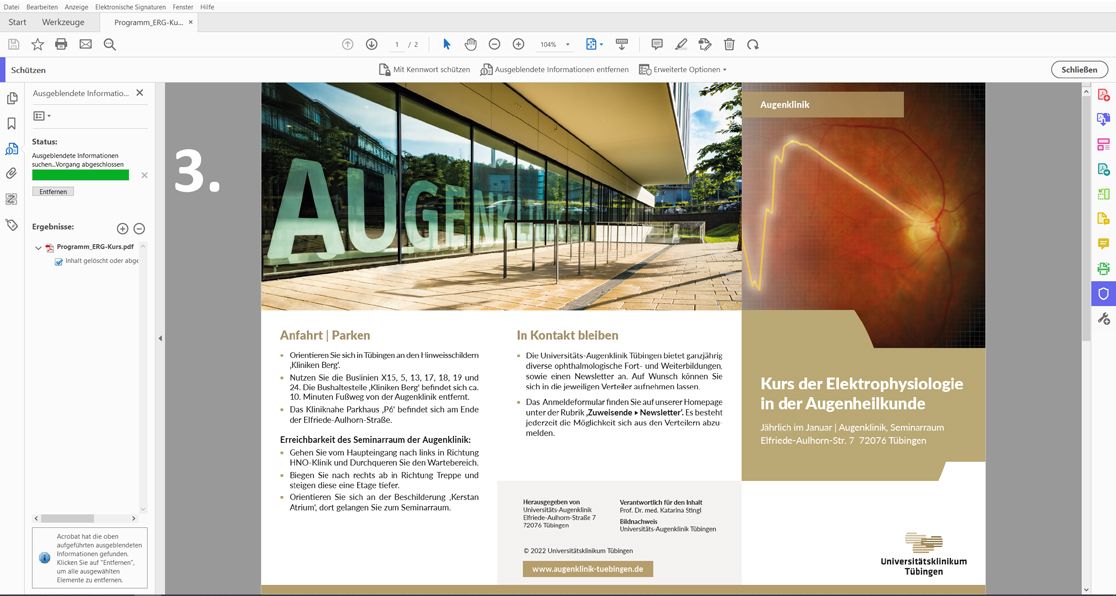Collapse the Programm_ERG-Kurs.pdf tree node

[38, 248]
